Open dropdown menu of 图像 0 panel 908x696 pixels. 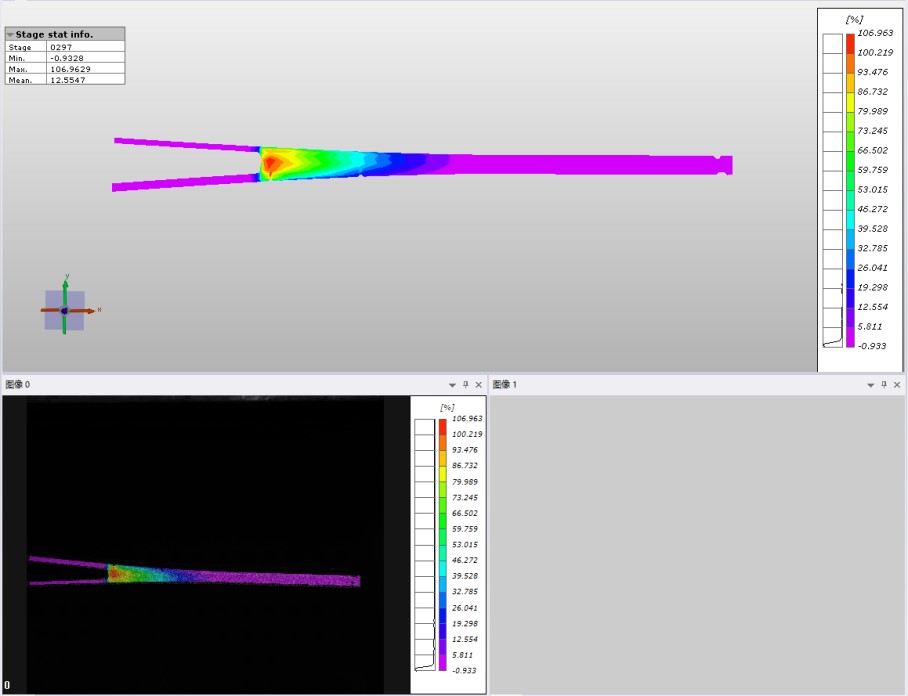[452, 385]
